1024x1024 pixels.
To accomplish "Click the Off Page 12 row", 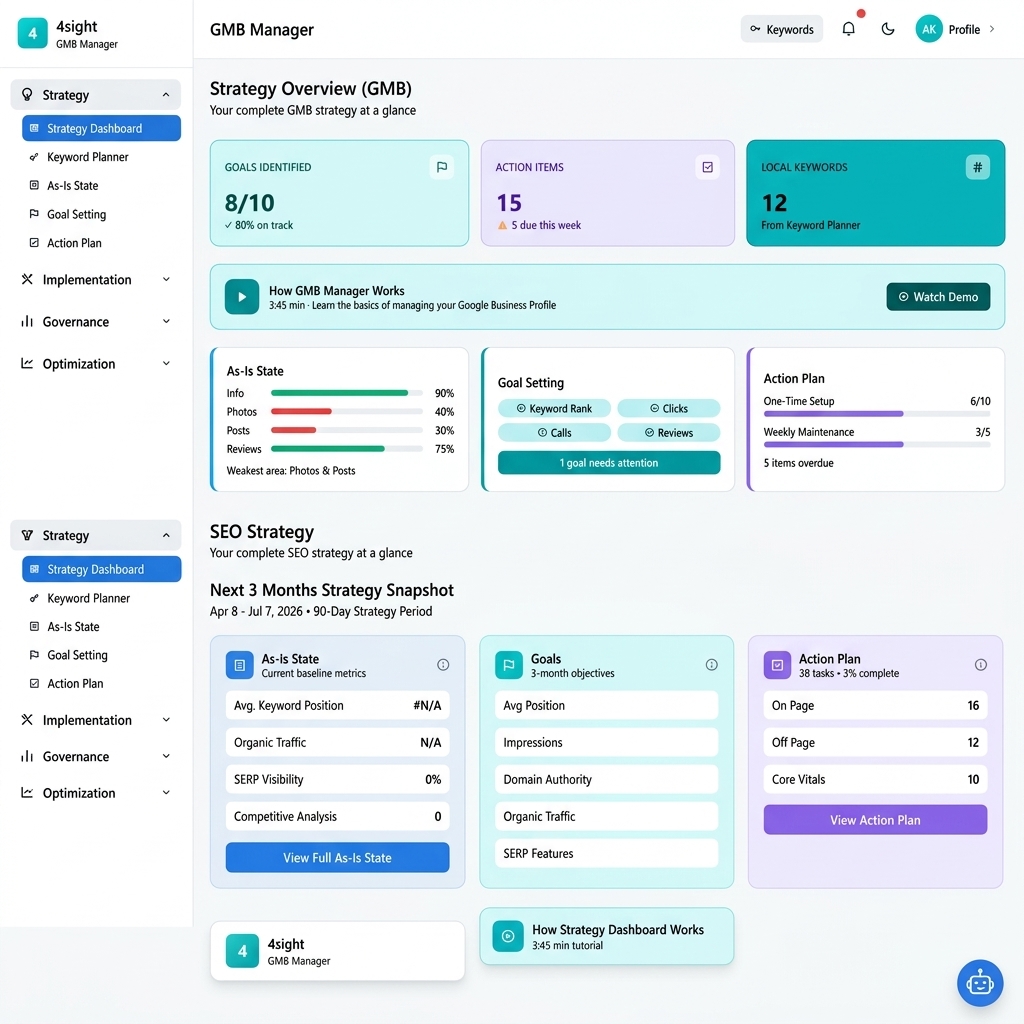I will (x=875, y=743).
